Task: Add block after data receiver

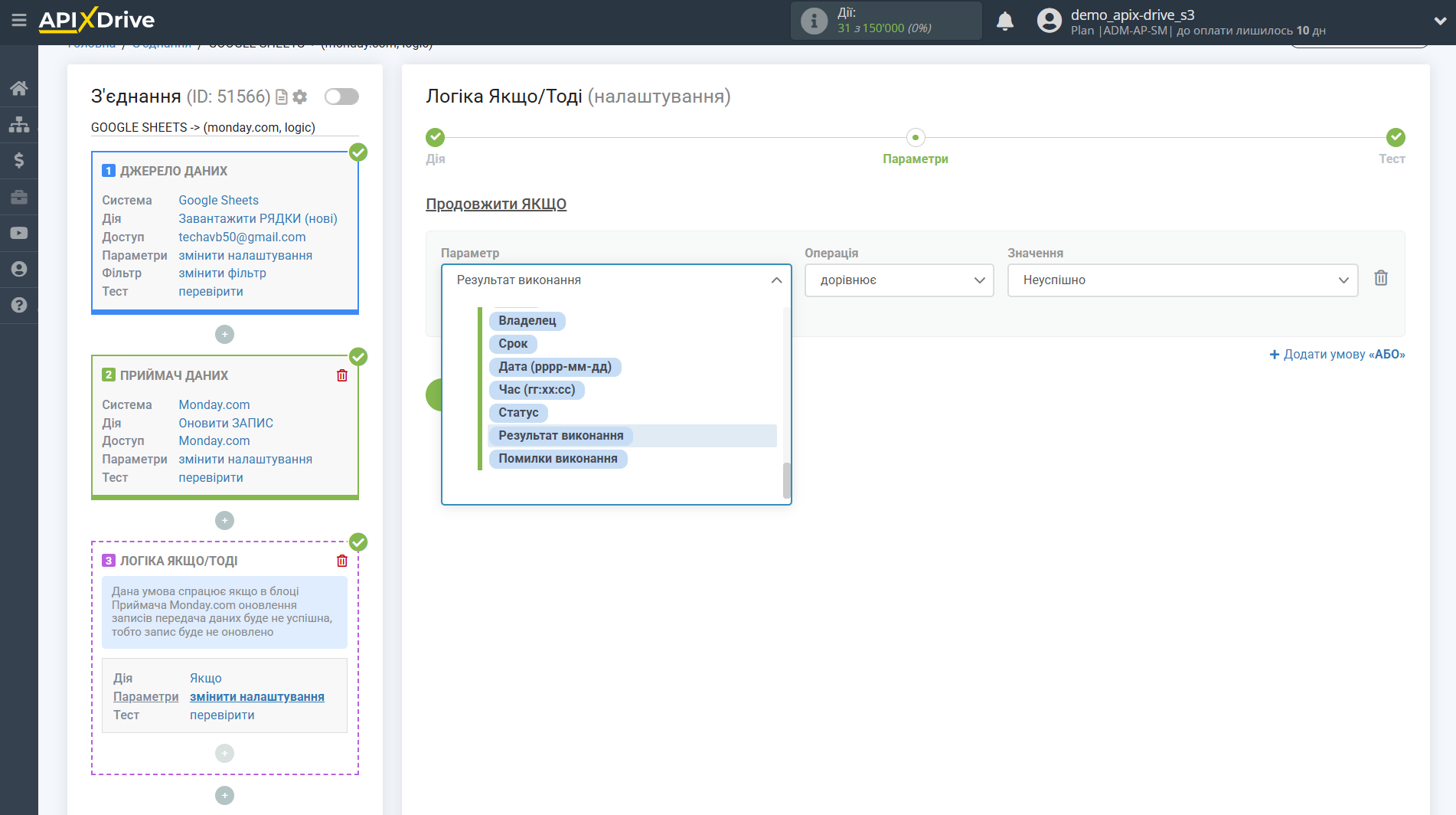Action: coord(224,521)
